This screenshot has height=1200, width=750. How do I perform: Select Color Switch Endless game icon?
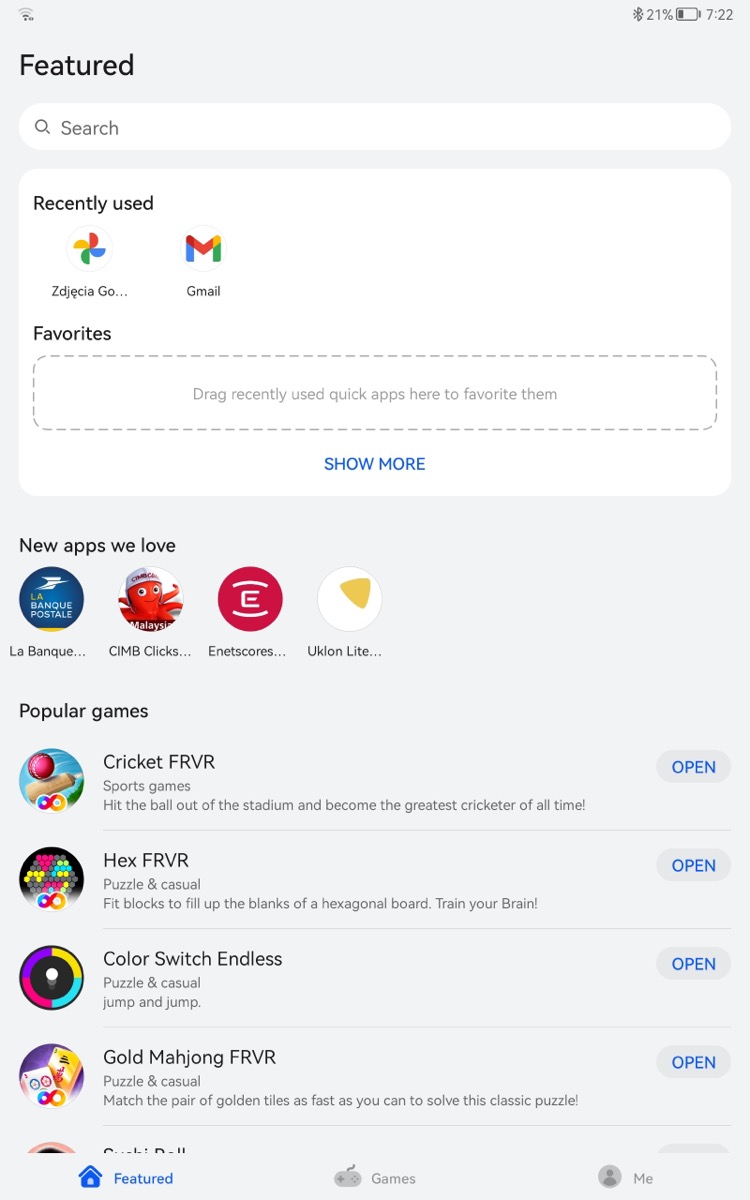(x=51, y=978)
